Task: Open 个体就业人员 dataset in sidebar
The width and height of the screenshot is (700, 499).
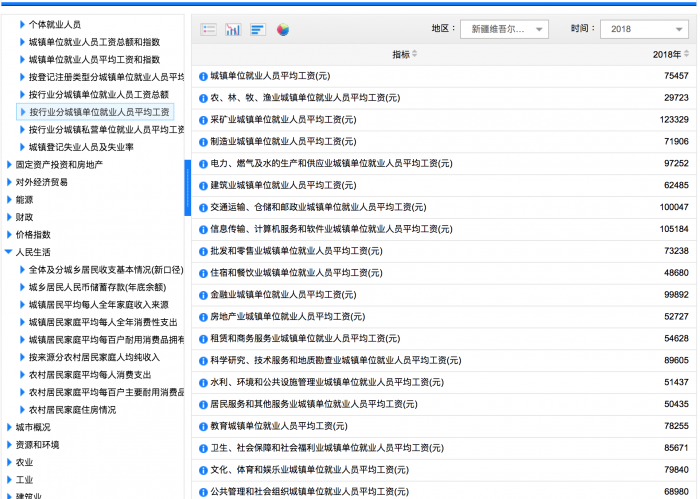Action: (55, 24)
